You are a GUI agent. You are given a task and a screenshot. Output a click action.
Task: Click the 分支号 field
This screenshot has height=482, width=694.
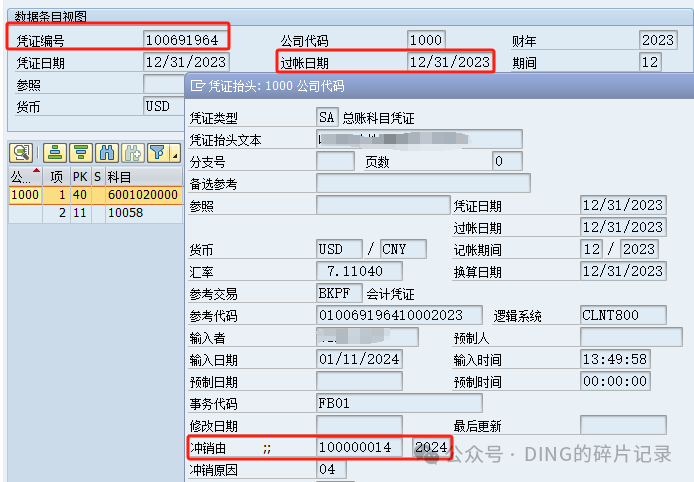pyautogui.click(x=335, y=162)
